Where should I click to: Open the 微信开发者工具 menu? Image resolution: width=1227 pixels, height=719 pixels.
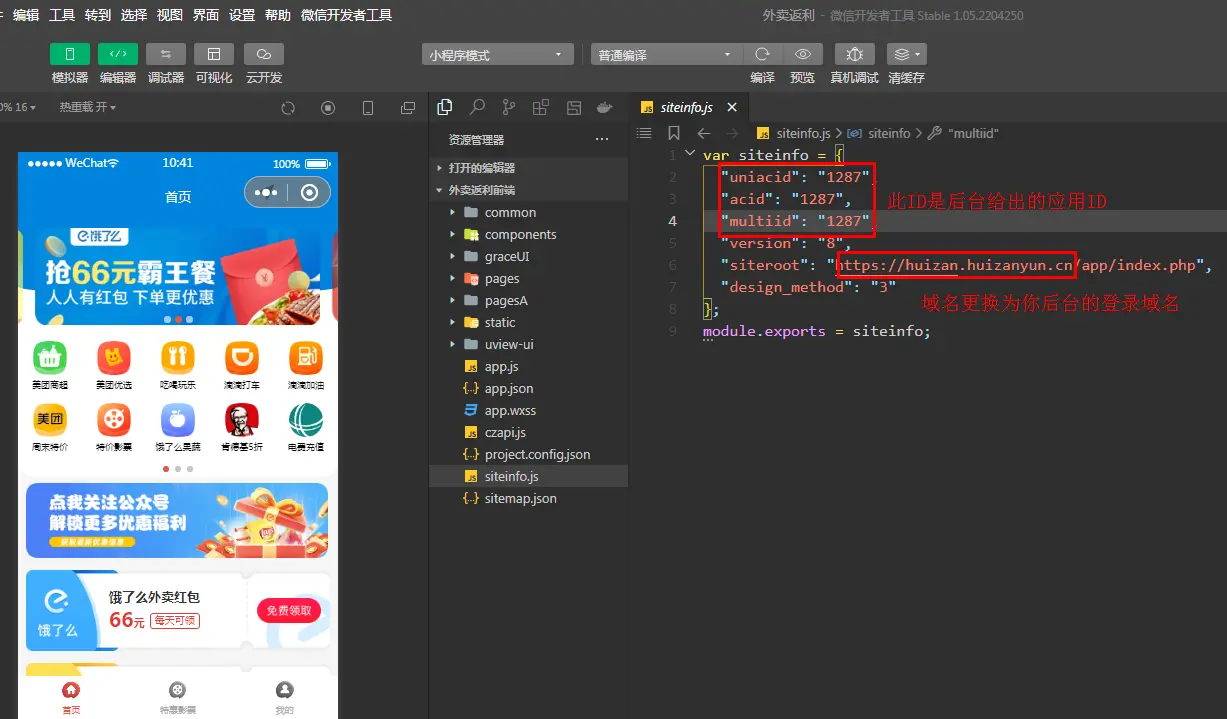(346, 15)
